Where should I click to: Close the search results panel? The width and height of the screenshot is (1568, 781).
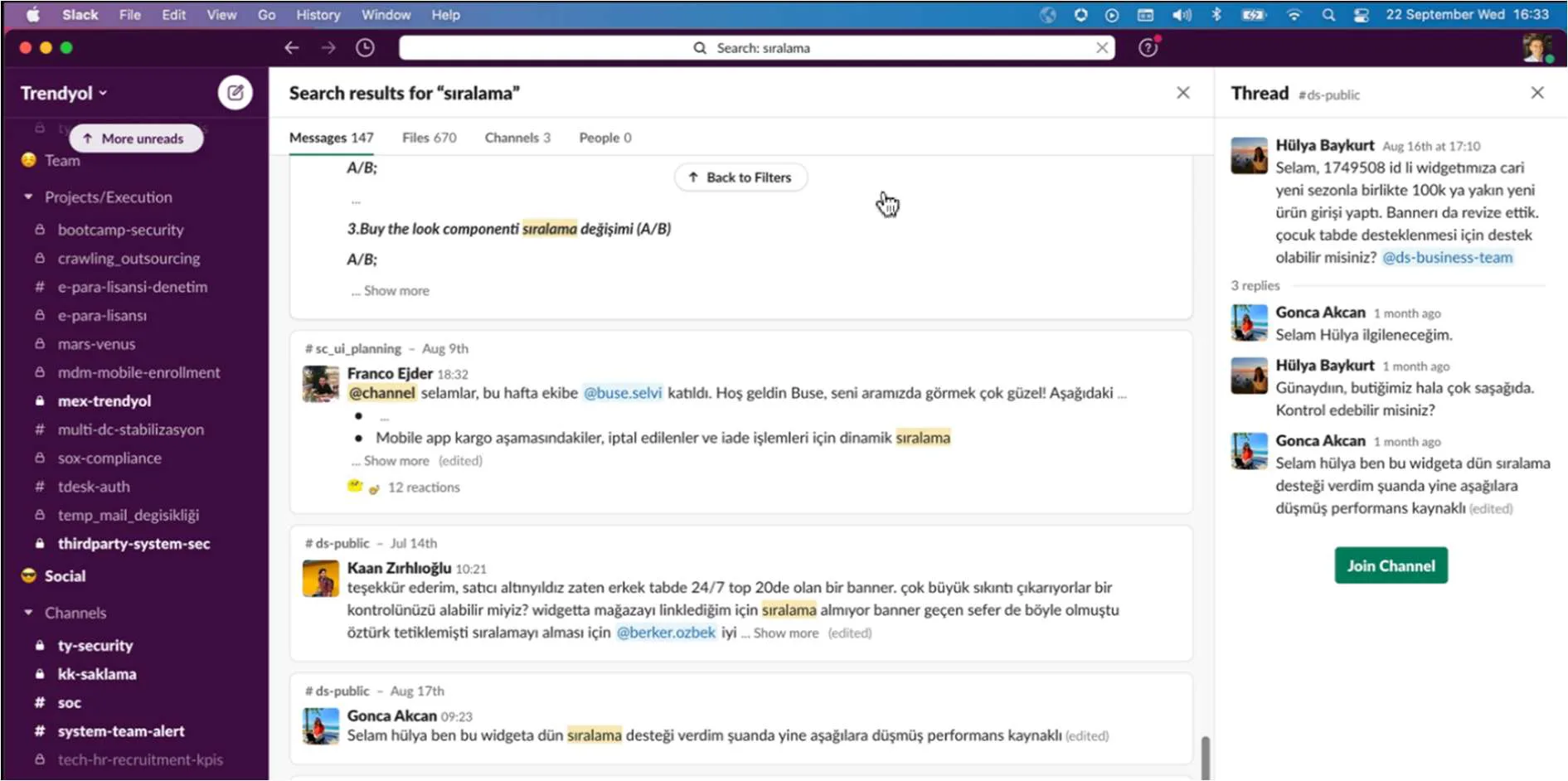coord(1183,93)
